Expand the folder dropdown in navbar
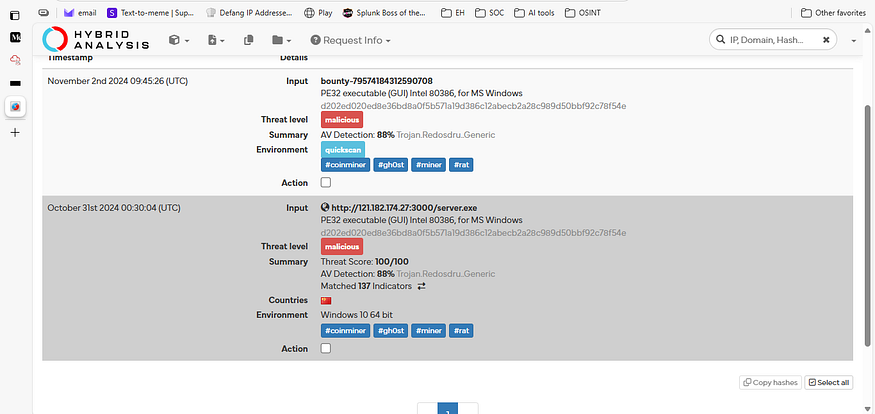Screen dimensions: 875x414 click(281, 40)
